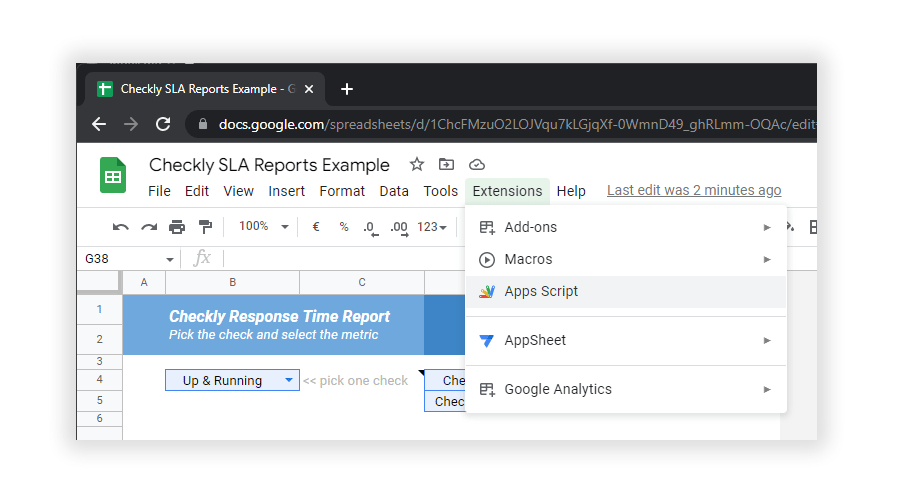Go forward in browser
This screenshot has width=900, height=500.
pyautogui.click(x=131, y=124)
